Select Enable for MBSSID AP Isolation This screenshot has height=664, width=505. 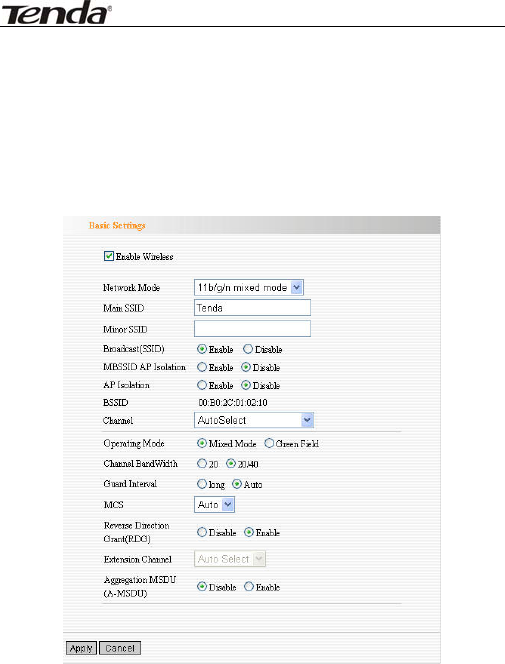click(202, 367)
